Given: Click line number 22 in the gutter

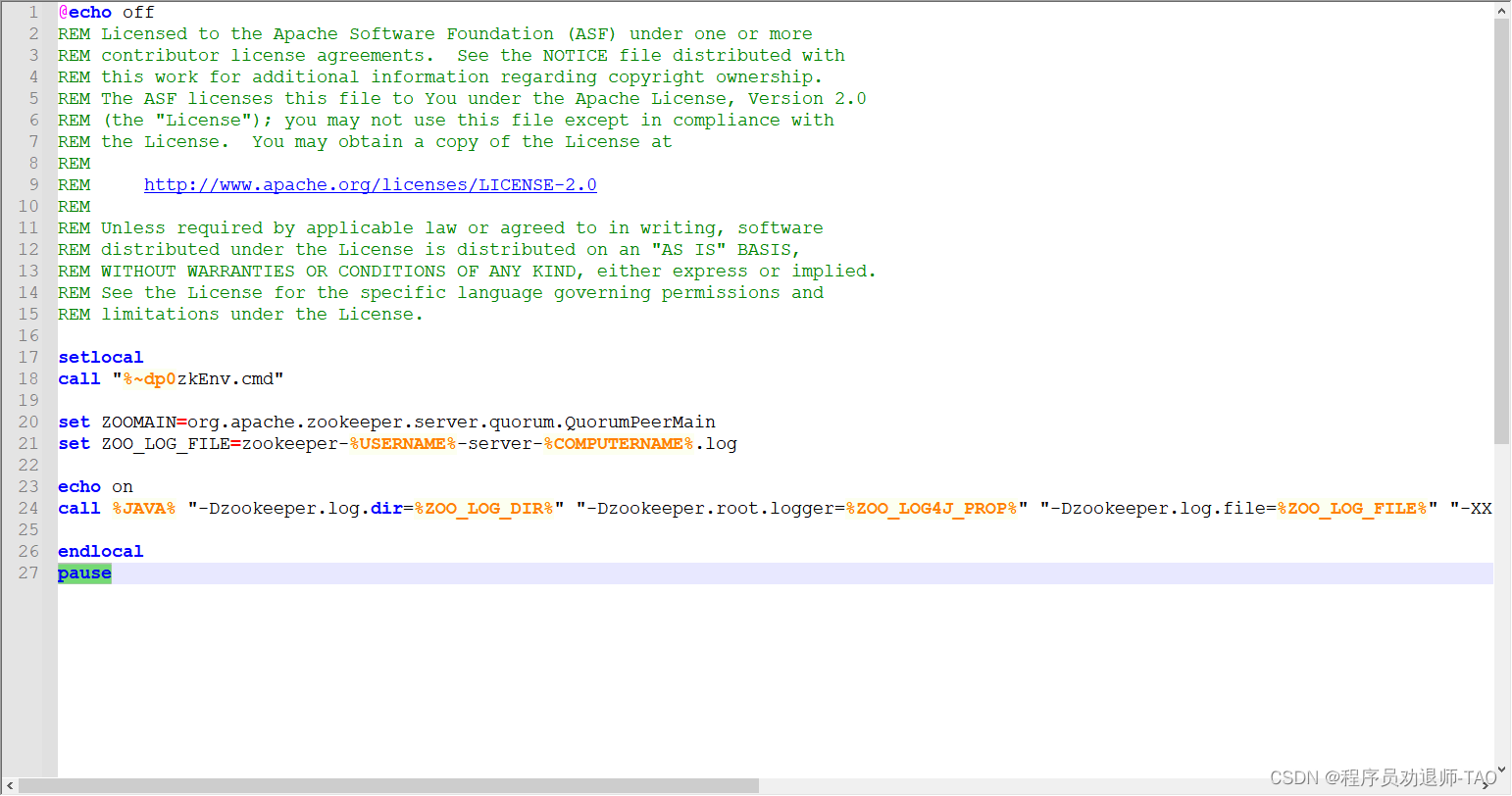Looking at the screenshot, I should point(28,465).
